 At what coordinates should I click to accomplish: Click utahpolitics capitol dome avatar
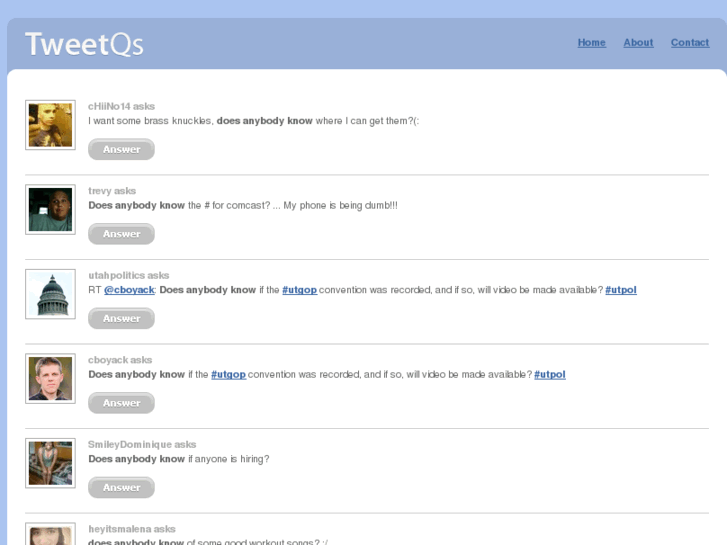pyautogui.click(x=51, y=294)
